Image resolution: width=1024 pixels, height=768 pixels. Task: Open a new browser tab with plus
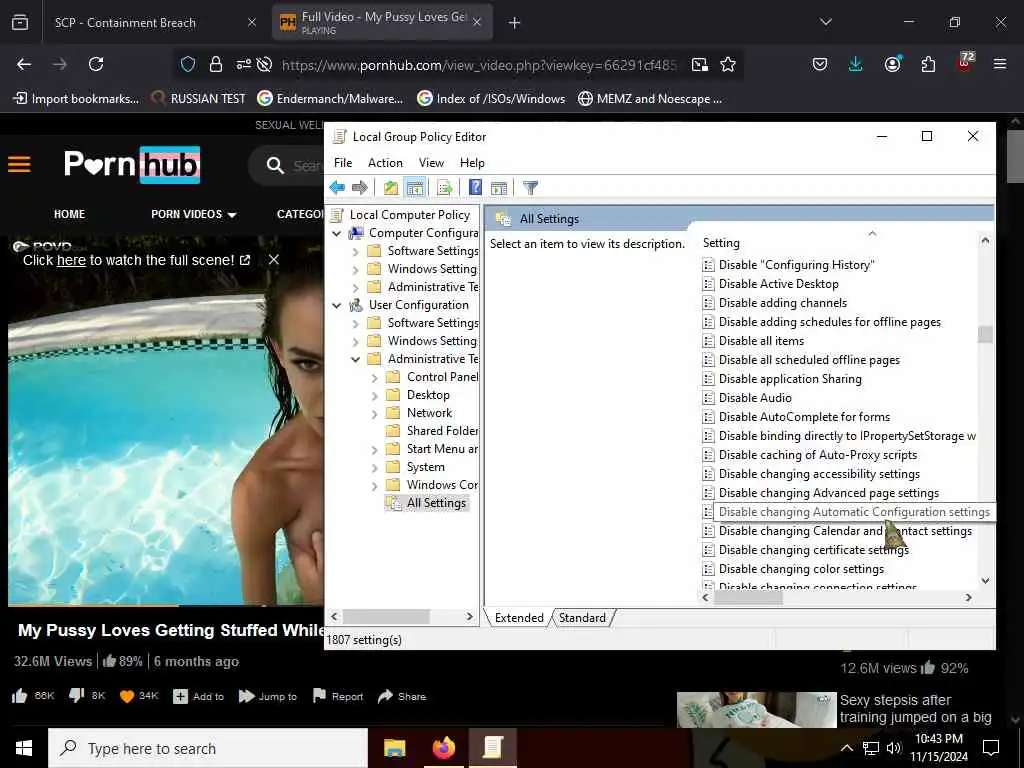click(515, 23)
